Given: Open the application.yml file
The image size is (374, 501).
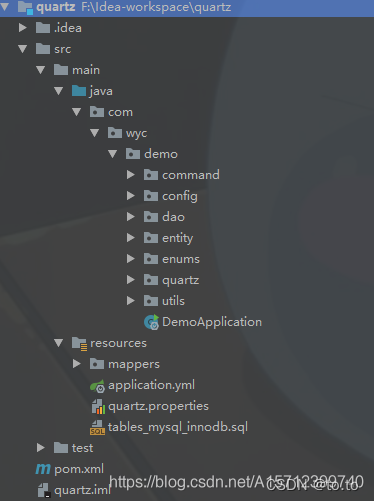Looking at the screenshot, I should coord(151,385).
